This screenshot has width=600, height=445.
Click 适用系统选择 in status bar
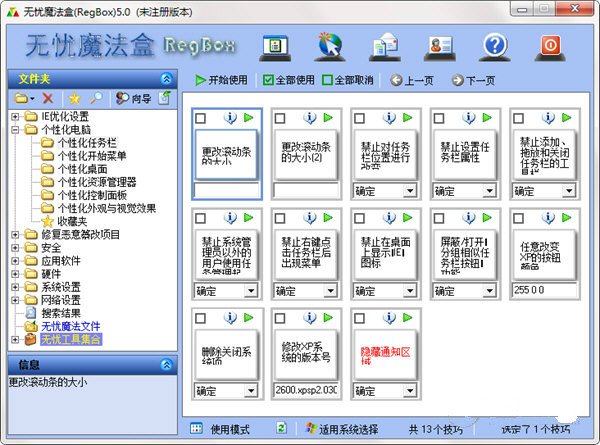click(x=342, y=429)
